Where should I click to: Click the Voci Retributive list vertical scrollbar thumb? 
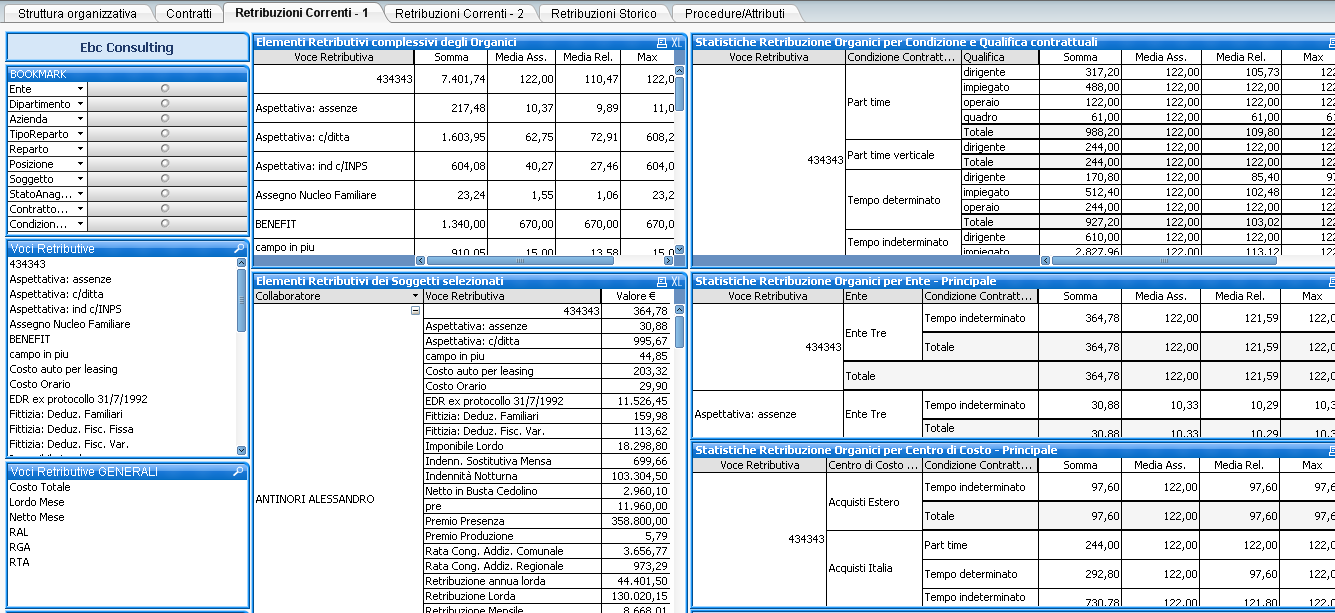click(x=241, y=299)
